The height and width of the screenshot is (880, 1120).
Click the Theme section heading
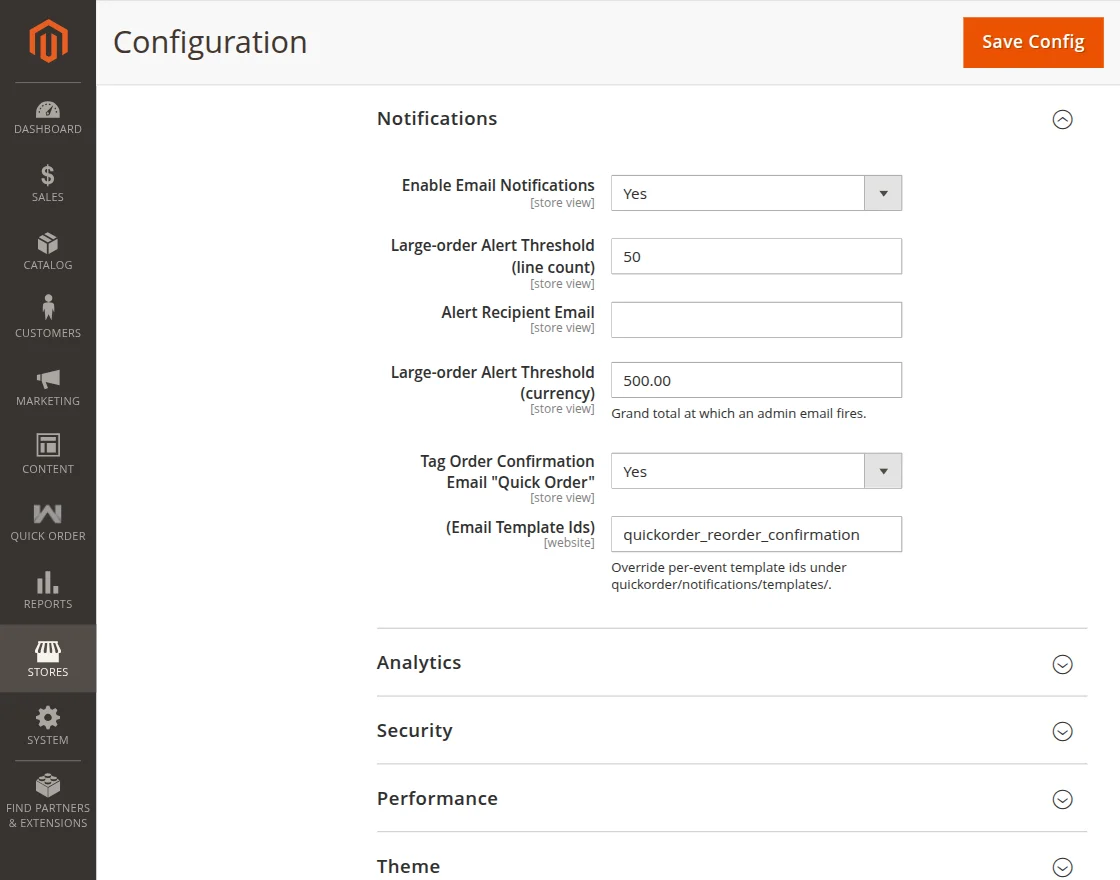coord(409,866)
